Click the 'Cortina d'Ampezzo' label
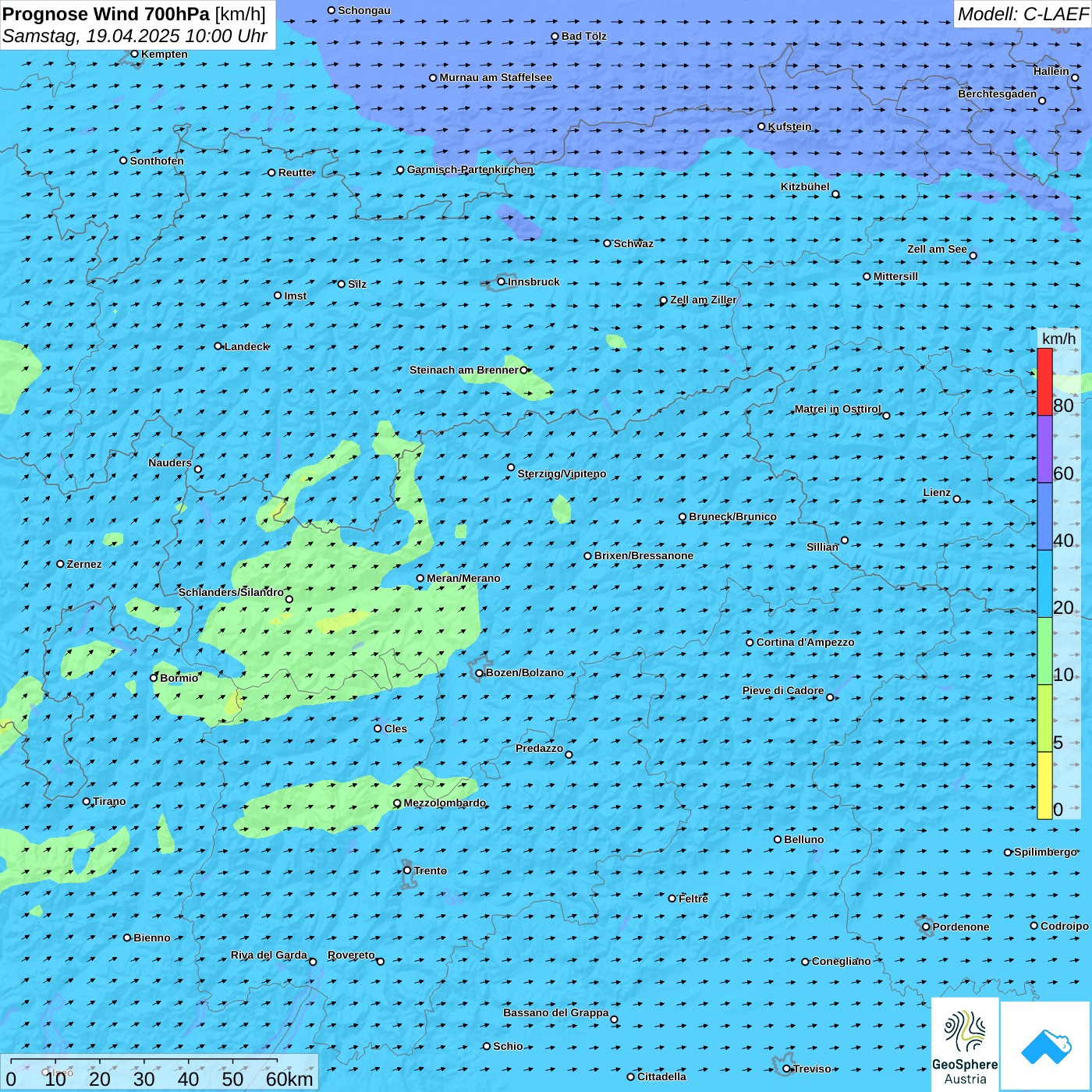 pos(805,642)
